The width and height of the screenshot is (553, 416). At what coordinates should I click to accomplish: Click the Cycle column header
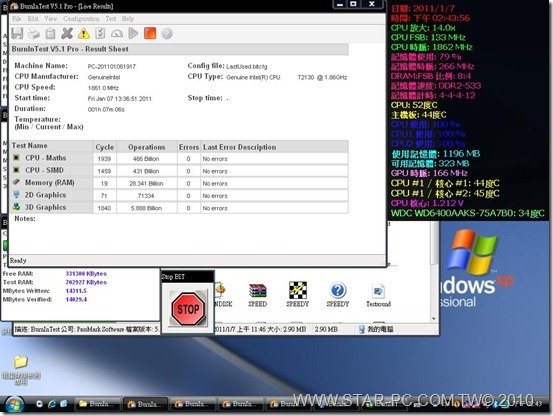pos(105,147)
